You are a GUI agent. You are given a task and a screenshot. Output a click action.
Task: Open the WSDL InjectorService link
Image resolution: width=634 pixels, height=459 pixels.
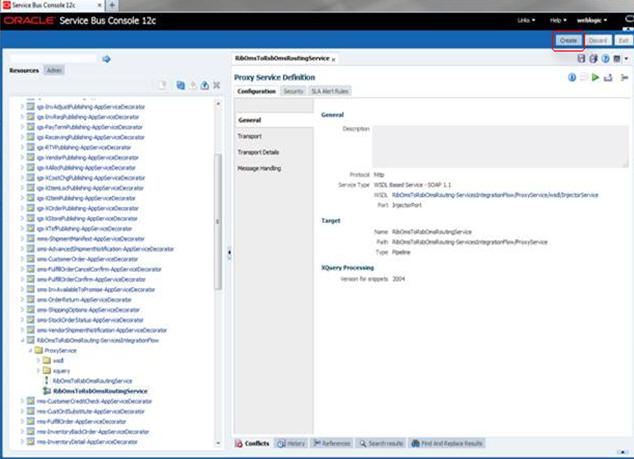[x=495, y=195]
